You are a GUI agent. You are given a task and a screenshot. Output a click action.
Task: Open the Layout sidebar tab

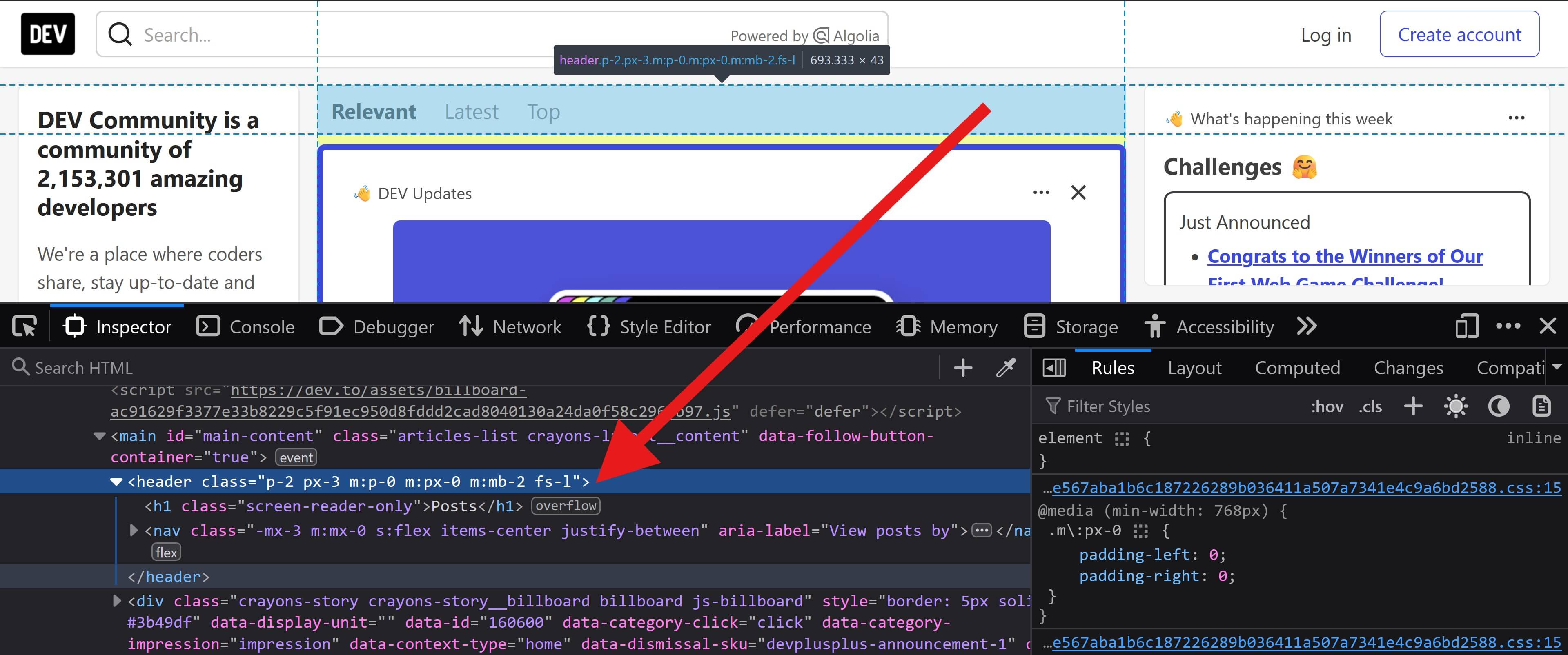(x=1194, y=368)
